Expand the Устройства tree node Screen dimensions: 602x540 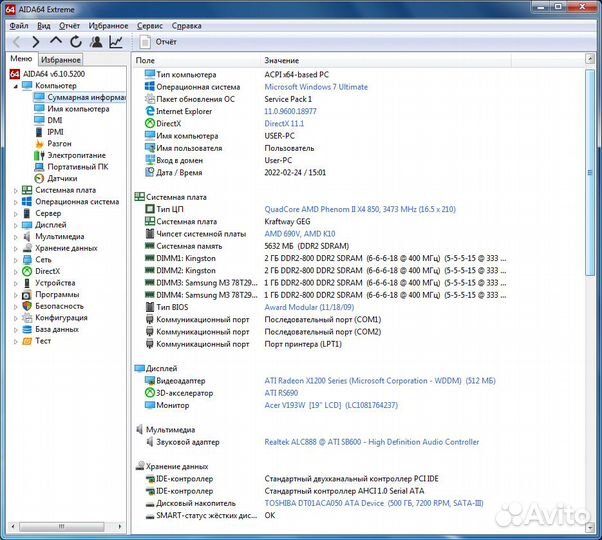tap(16, 284)
